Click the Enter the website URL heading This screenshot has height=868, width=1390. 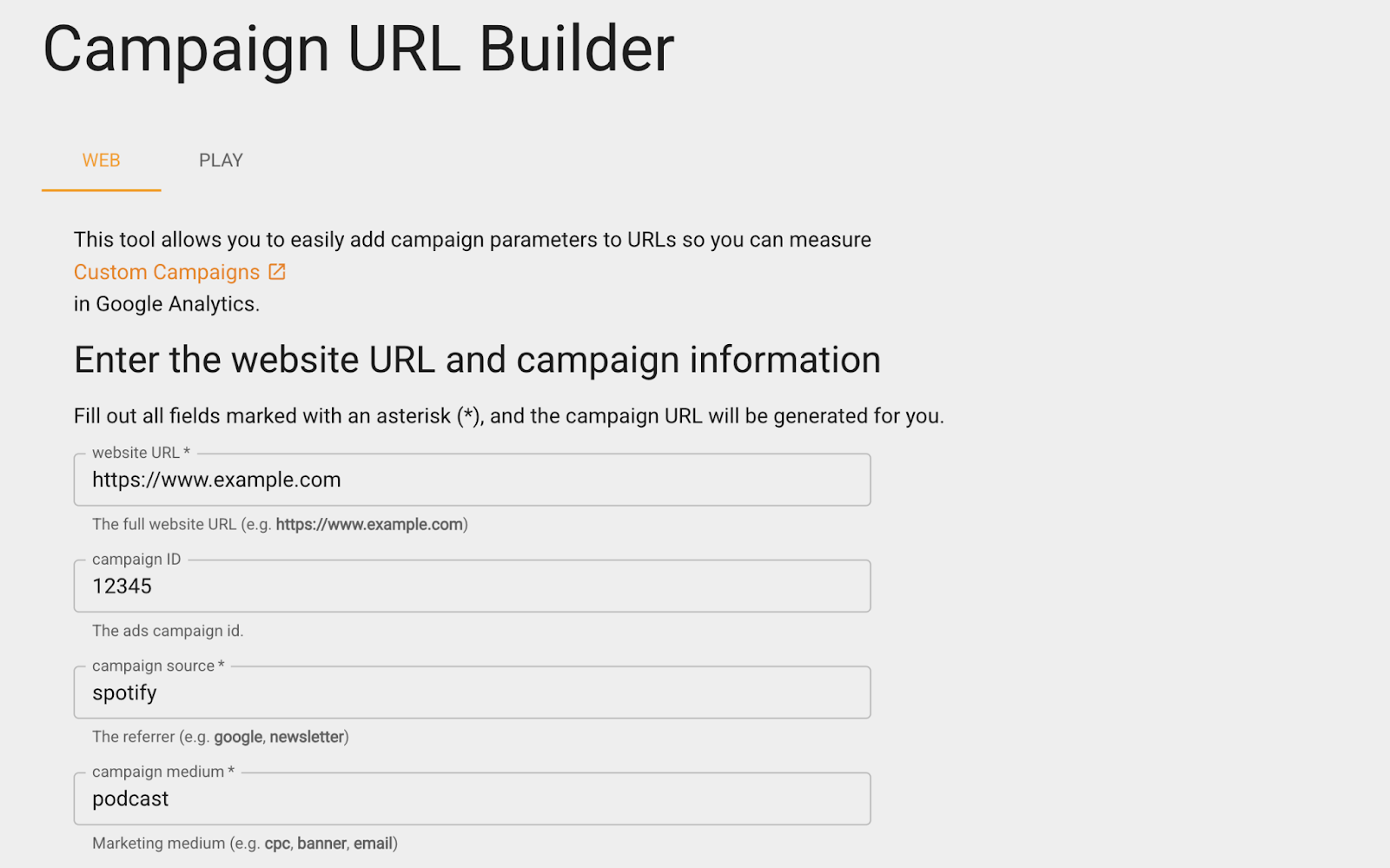pos(477,359)
